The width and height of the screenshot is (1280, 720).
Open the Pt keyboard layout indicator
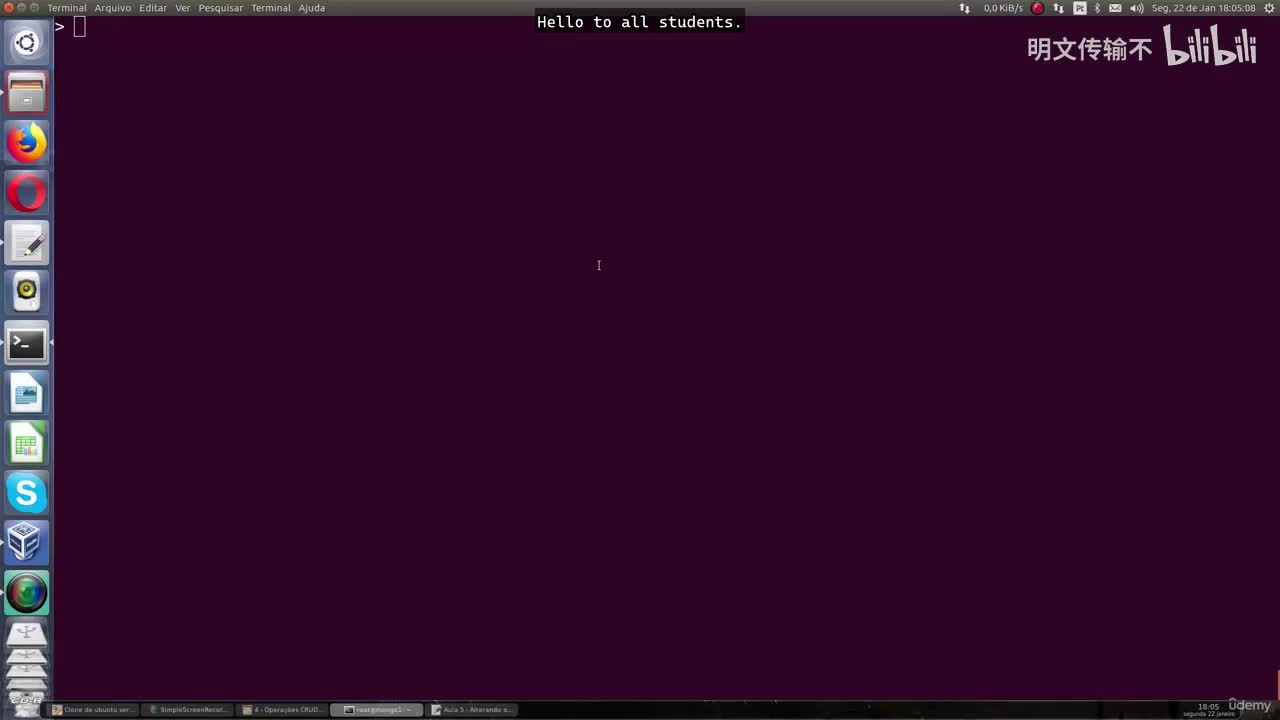point(1080,8)
